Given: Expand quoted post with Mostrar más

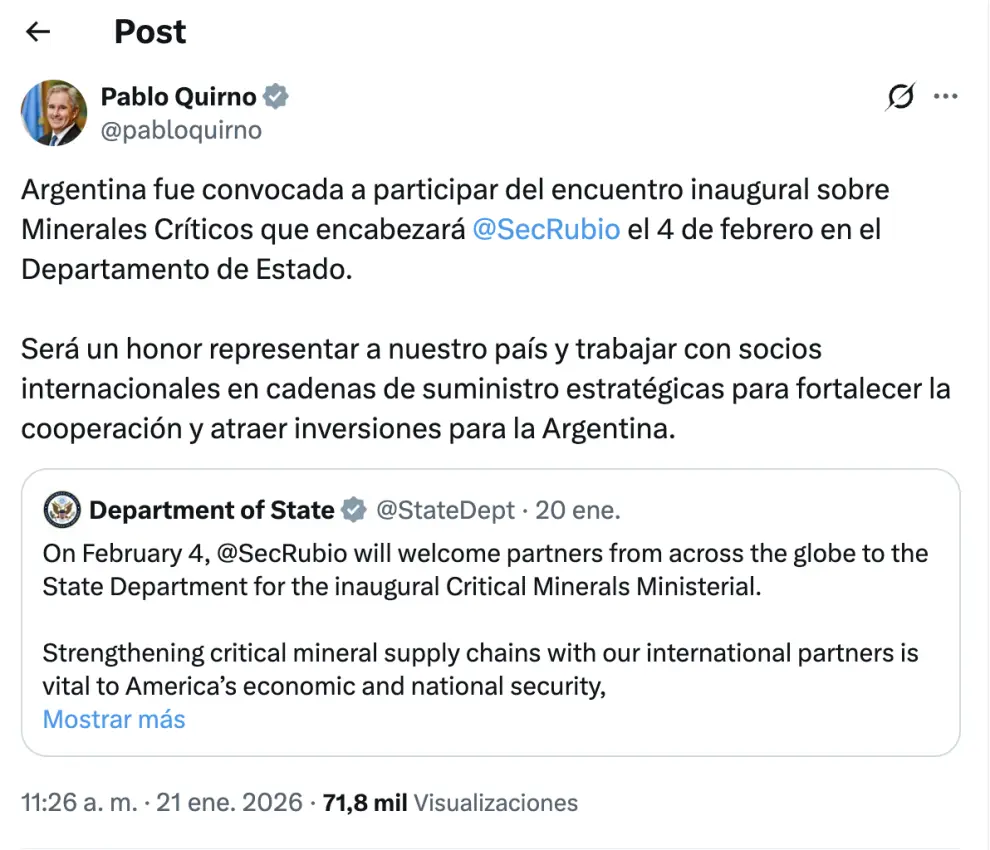Looking at the screenshot, I should coord(114,719).
